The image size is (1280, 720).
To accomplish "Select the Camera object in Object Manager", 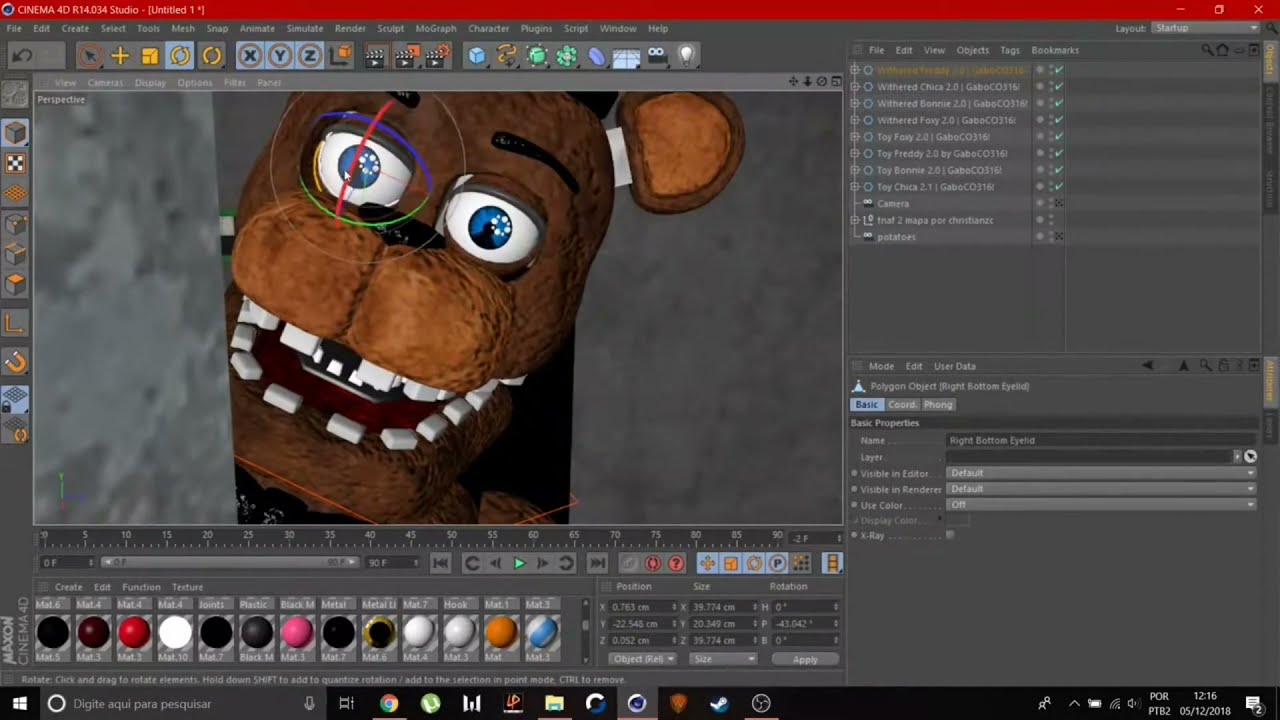I will 893,204.
